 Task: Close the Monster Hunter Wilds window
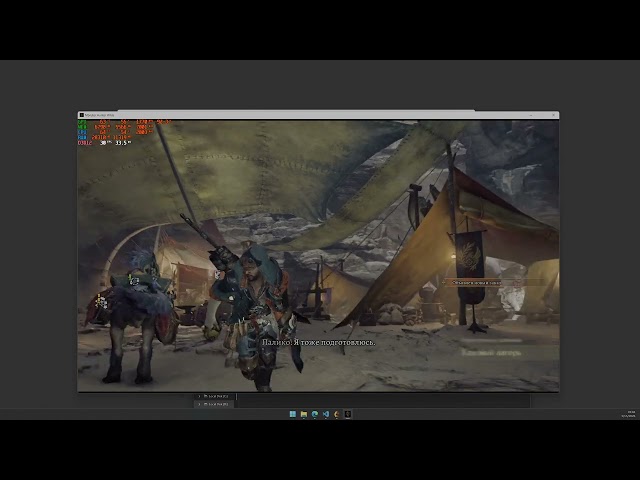point(553,115)
